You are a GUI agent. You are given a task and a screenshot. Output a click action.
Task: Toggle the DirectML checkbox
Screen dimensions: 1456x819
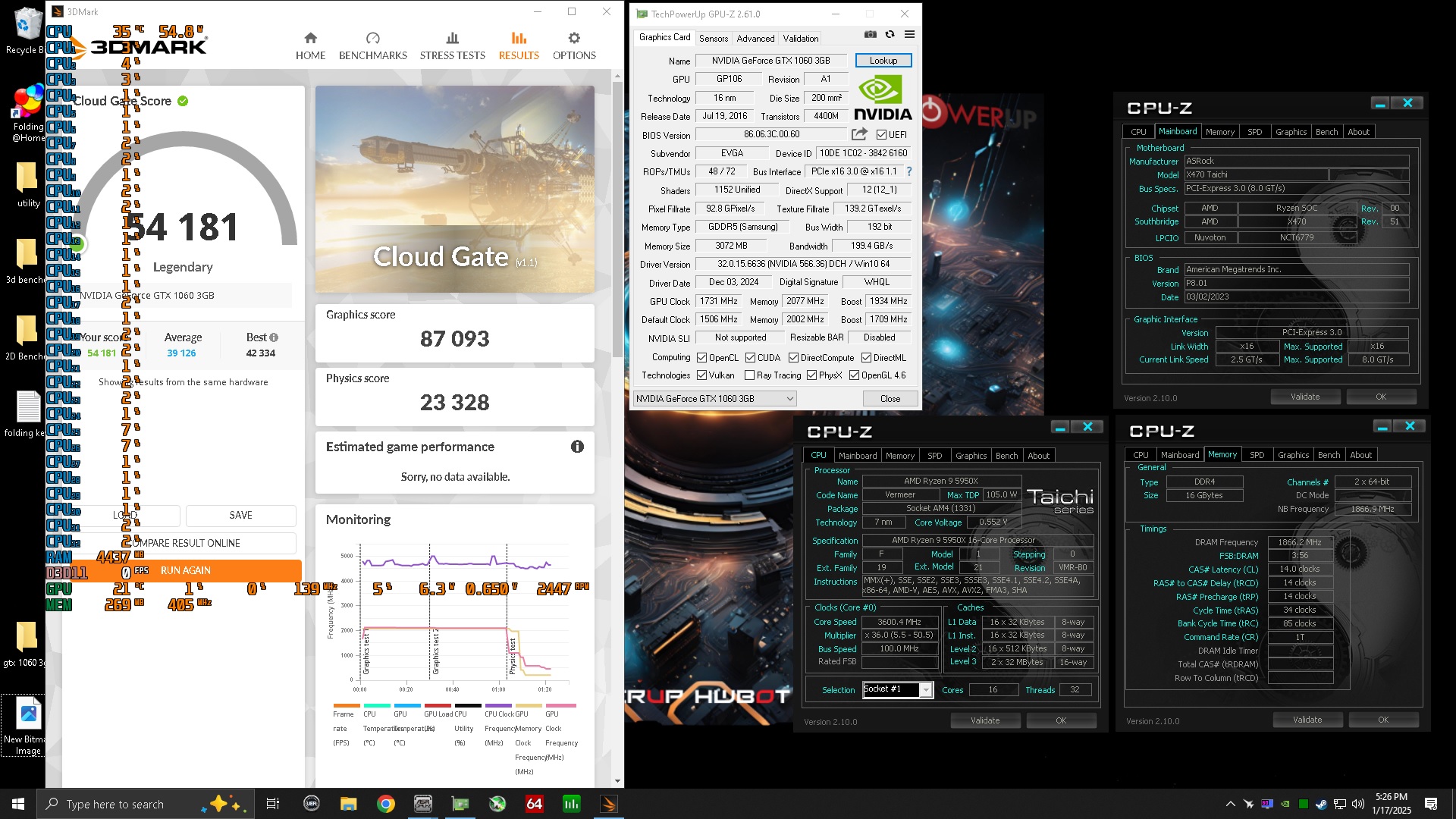pyautogui.click(x=866, y=358)
